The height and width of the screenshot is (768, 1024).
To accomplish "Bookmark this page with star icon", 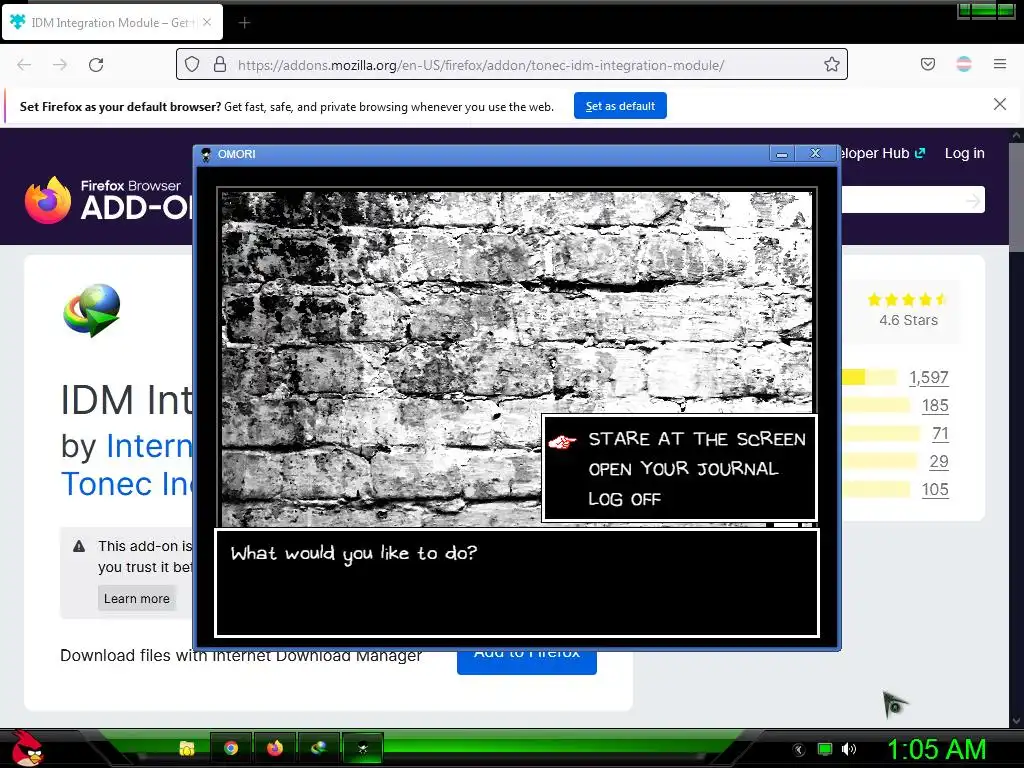I will [831, 64].
